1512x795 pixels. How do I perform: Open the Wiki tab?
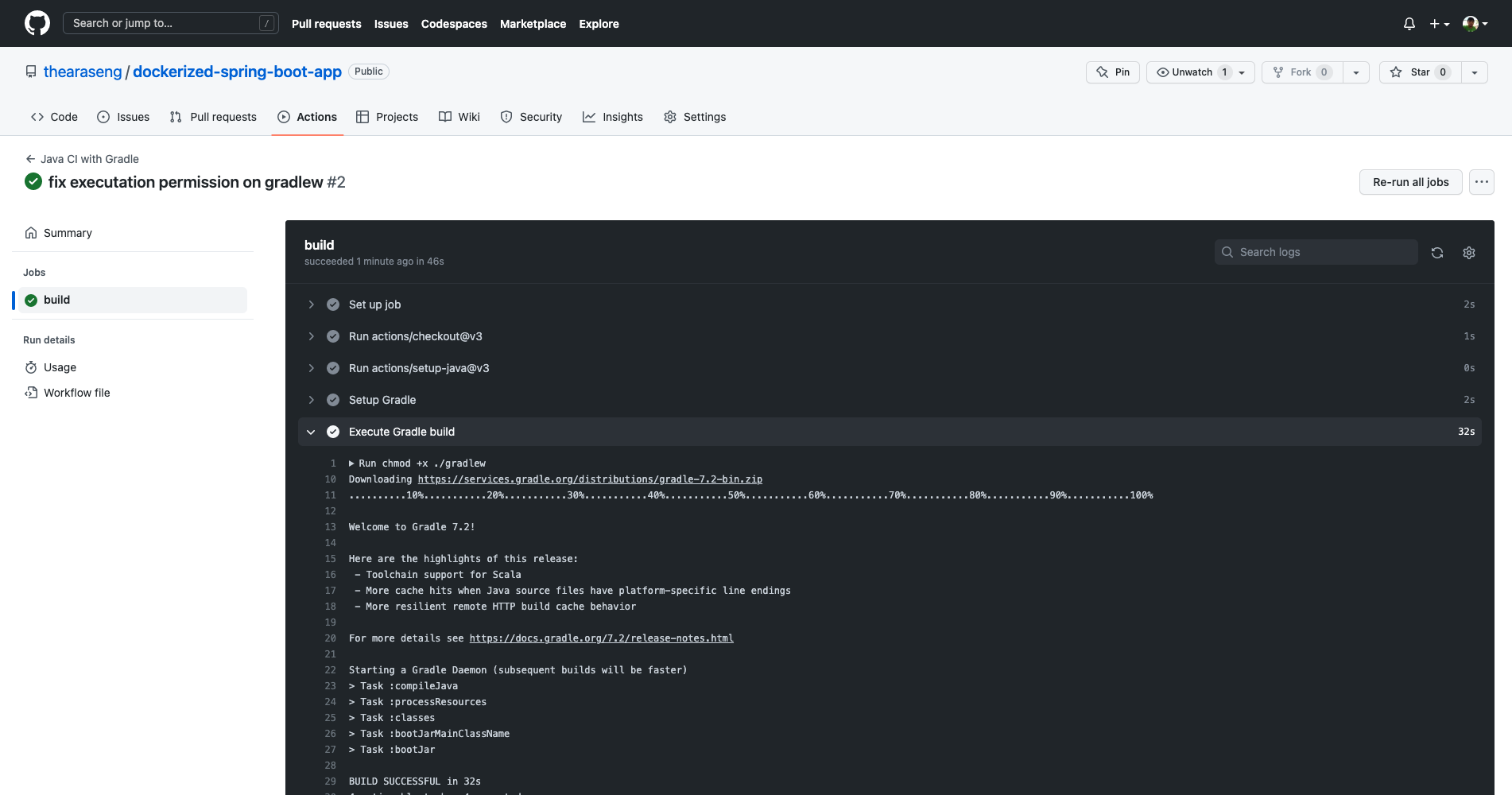(459, 117)
